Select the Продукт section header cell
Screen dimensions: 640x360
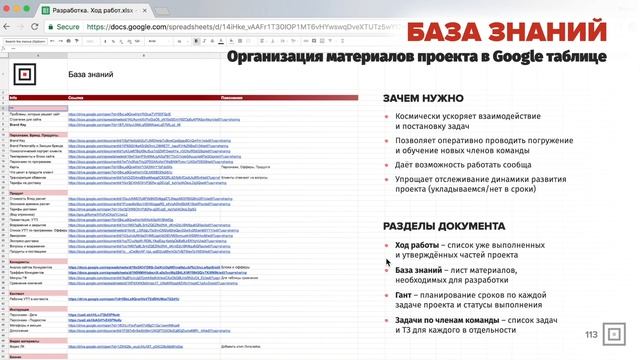click(x=38, y=193)
